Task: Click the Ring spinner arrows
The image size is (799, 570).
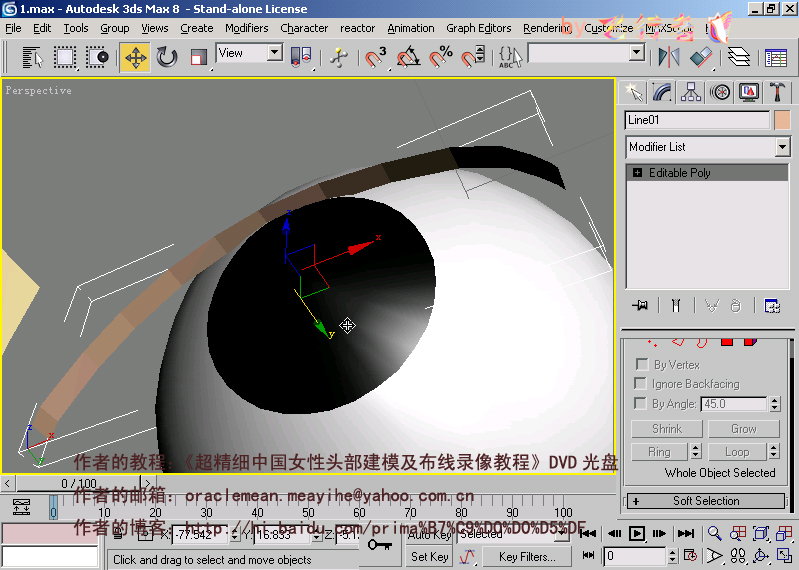Action: coord(696,452)
